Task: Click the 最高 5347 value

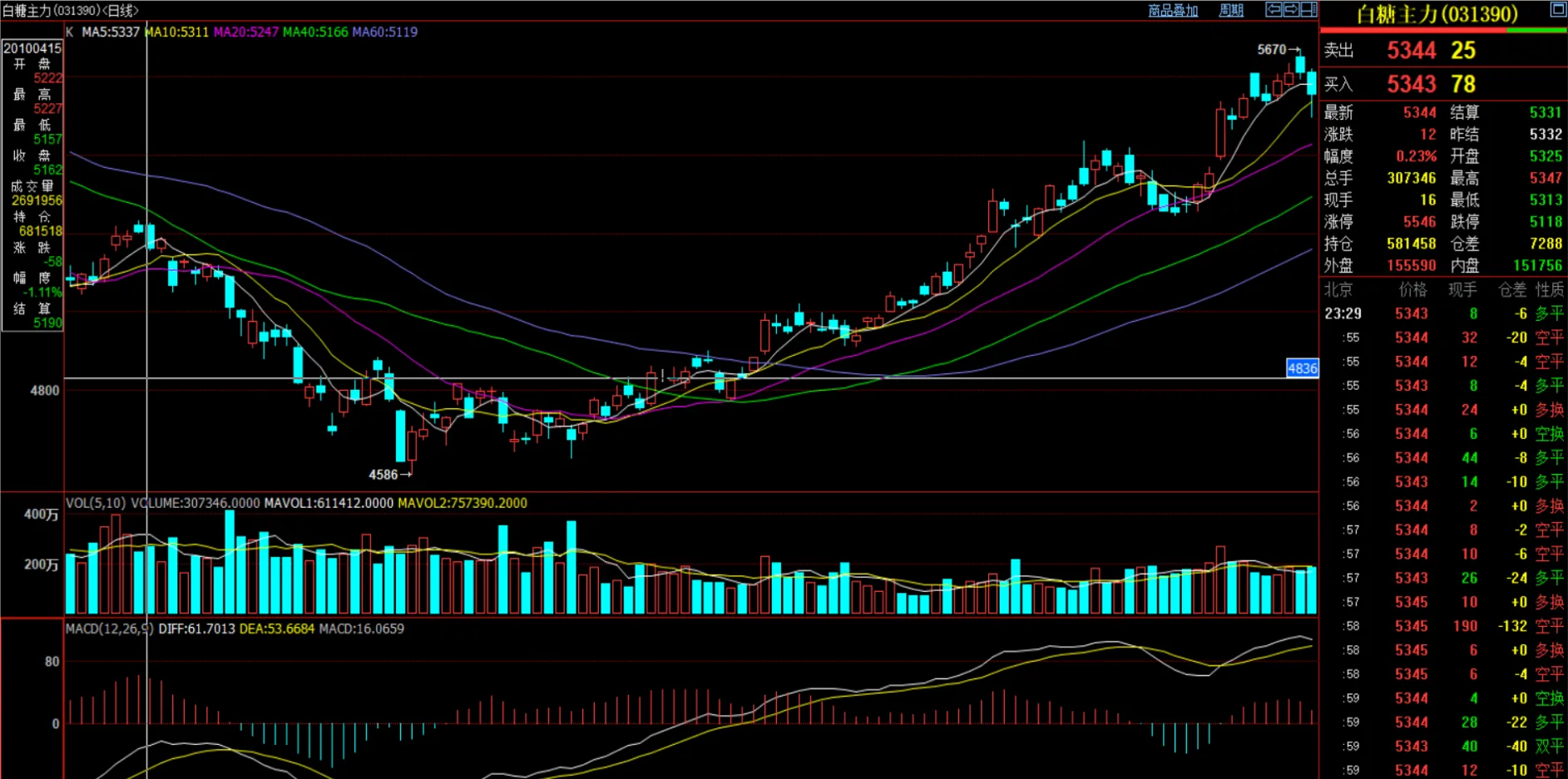Action: 1546,179
